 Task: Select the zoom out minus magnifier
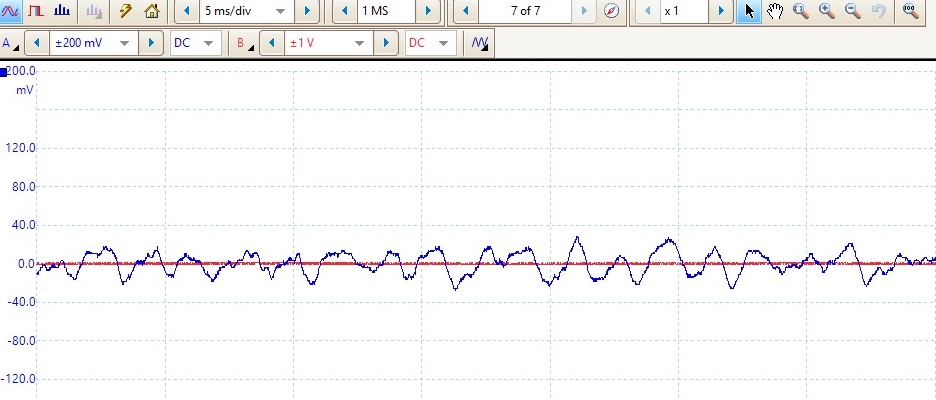853,11
